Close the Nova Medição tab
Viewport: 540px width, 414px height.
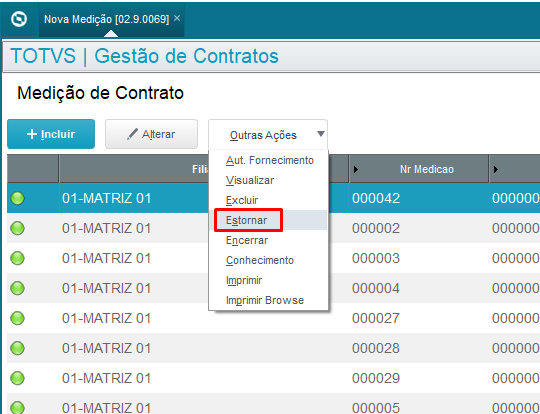point(177,18)
